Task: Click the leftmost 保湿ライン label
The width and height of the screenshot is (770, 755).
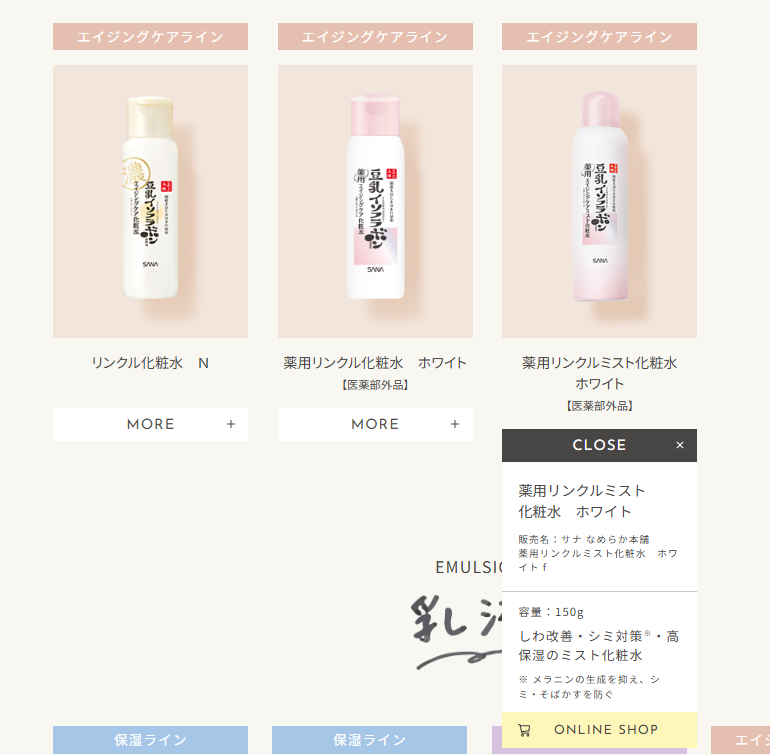Action: pyautogui.click(x=150, y=740)
